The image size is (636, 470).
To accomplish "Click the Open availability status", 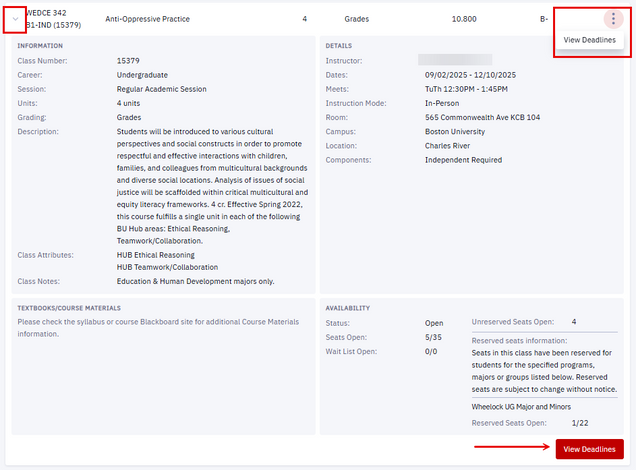I will pos(434,323).
